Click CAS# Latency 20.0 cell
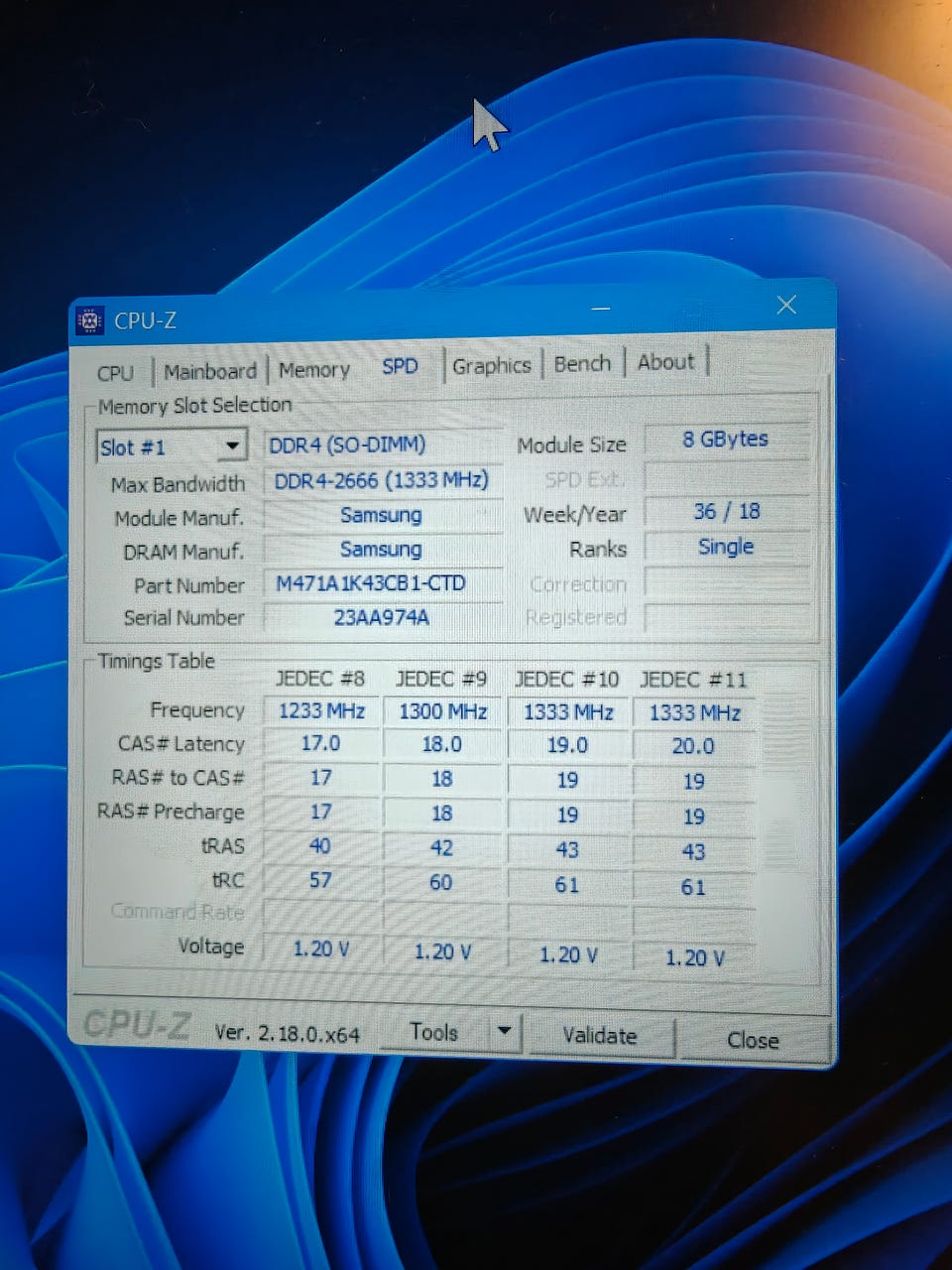Viewport: 952px width, 1270px height. (x=693, y=746)
